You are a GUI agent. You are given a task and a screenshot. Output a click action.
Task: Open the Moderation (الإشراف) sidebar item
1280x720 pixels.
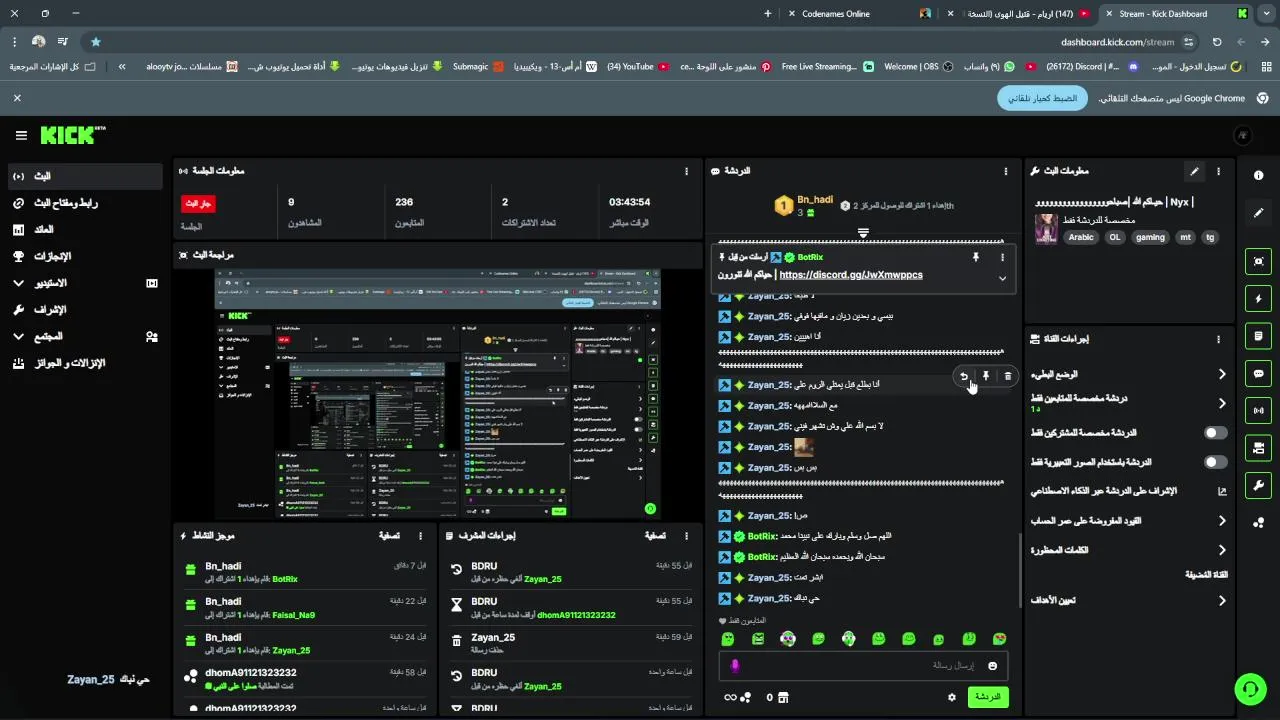(x=84, y=310)
